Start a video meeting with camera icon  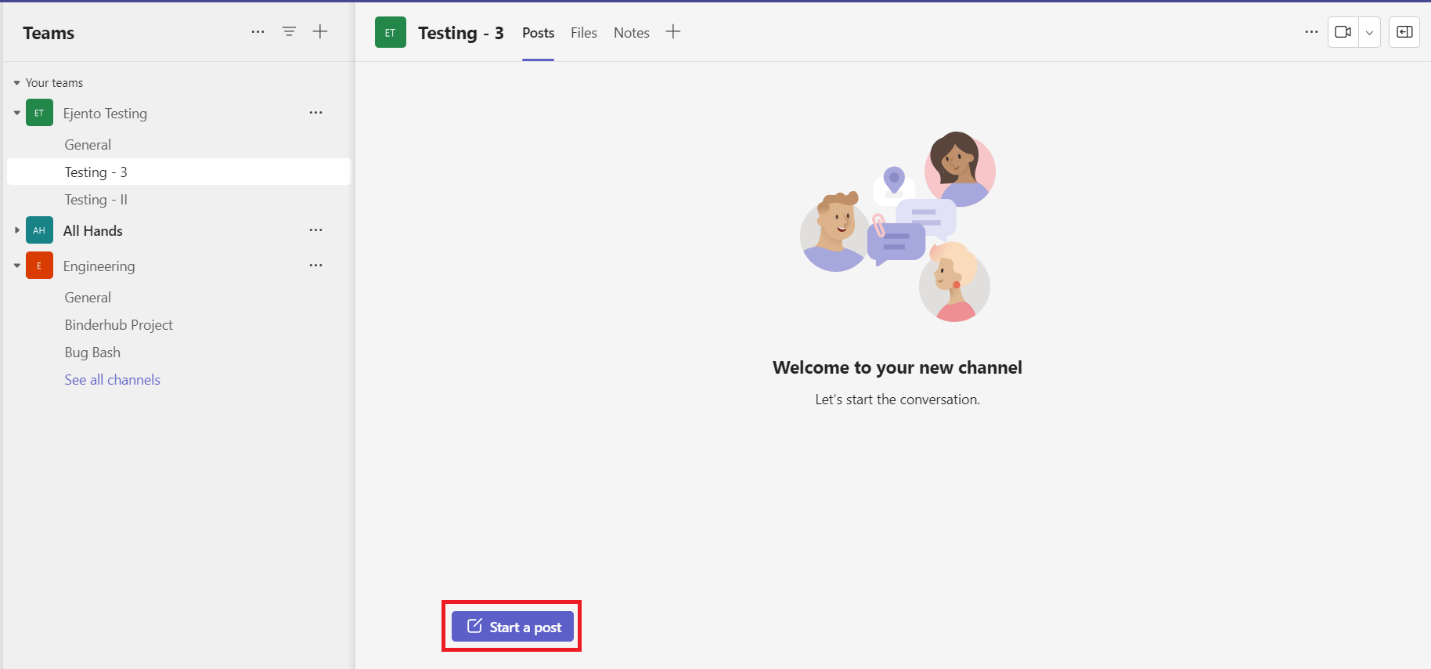(x=1342, y=32)
